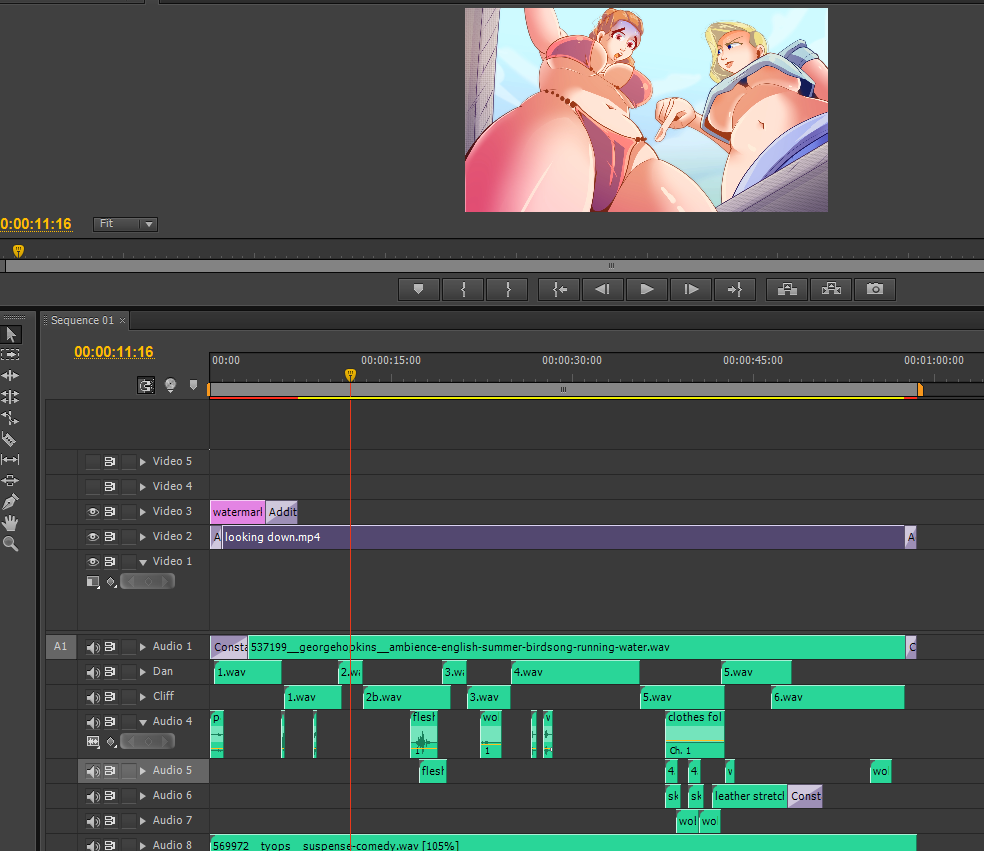Select the Slide tool
This screenshot has height=851, width=984.
click(11, 481)
